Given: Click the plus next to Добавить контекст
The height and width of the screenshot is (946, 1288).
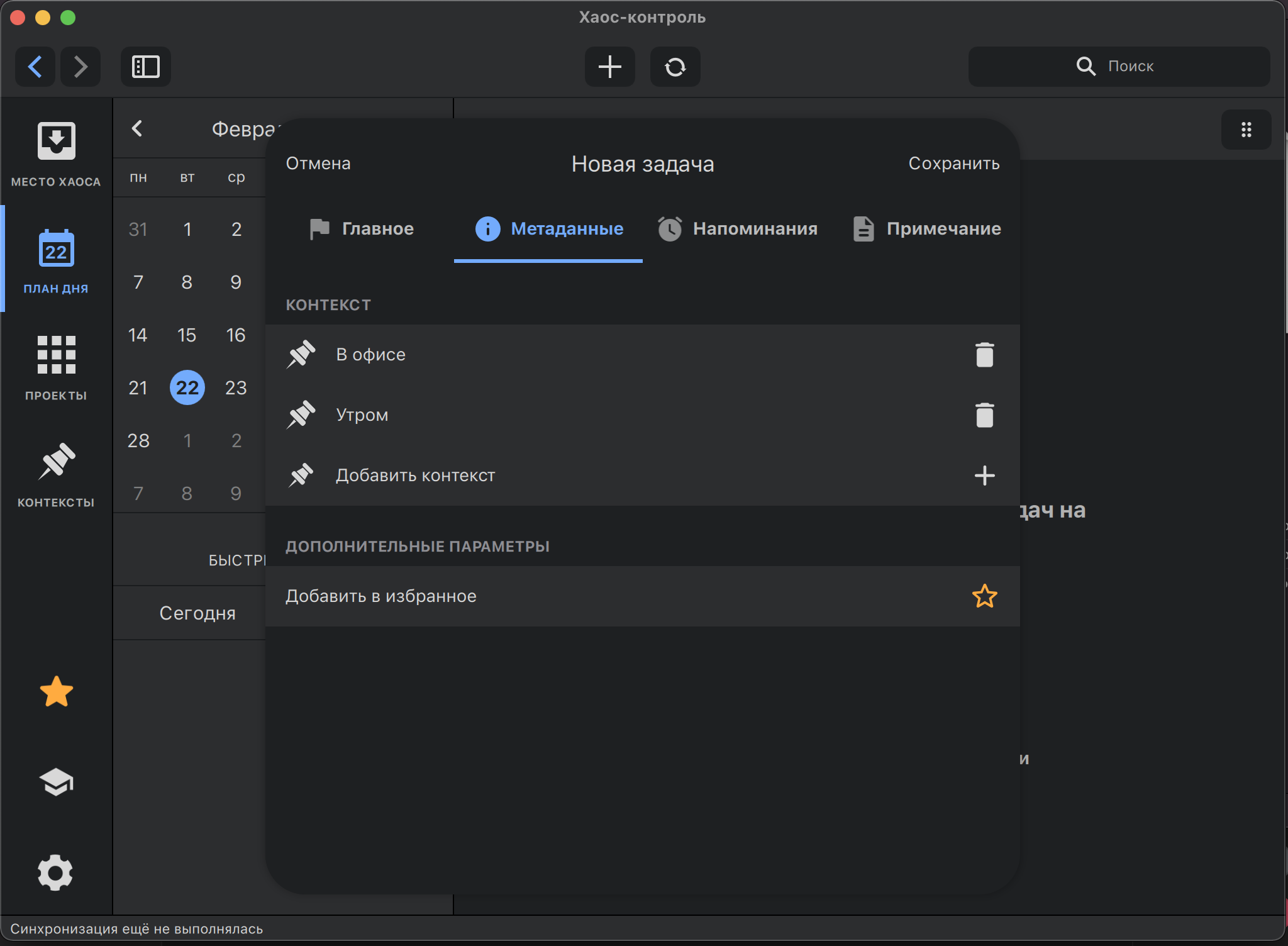Looking at the screenshot, I should click(984, 476).
